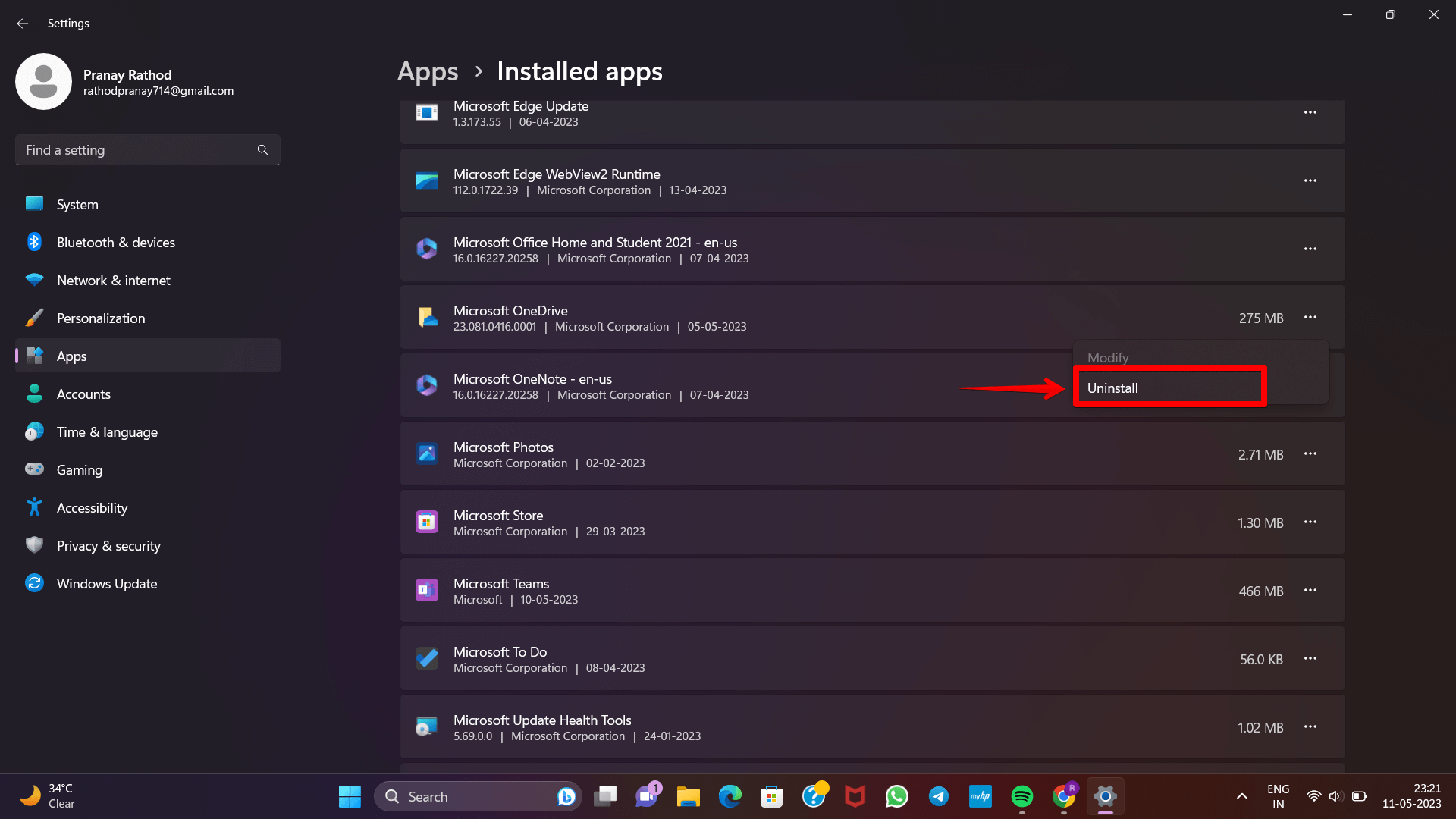Click the Edge WebView2 Runtime app icon
This screenshot has width=1456, height=819.
(427, 181)
